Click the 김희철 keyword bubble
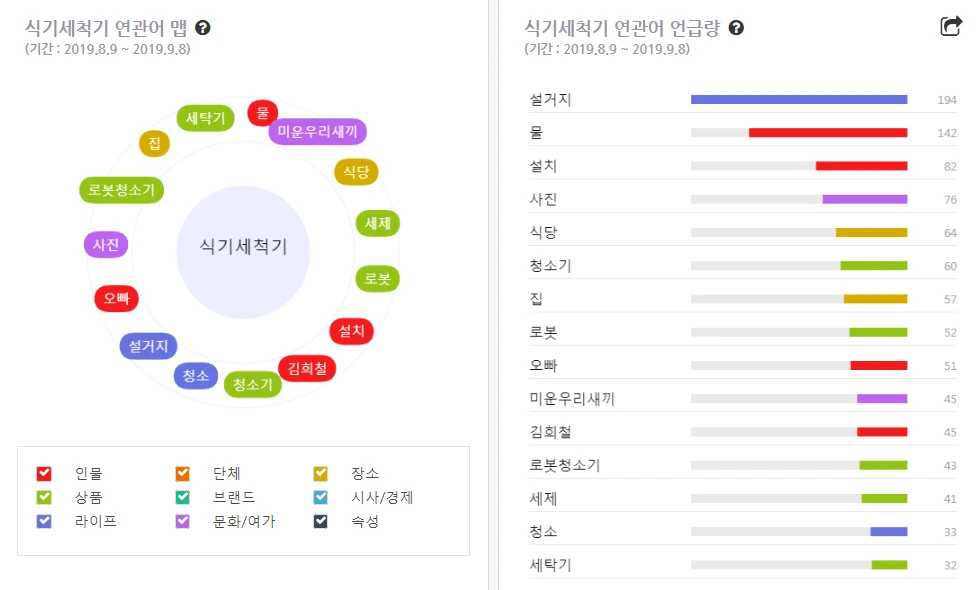The image size is (978, 590). (307, 368)
